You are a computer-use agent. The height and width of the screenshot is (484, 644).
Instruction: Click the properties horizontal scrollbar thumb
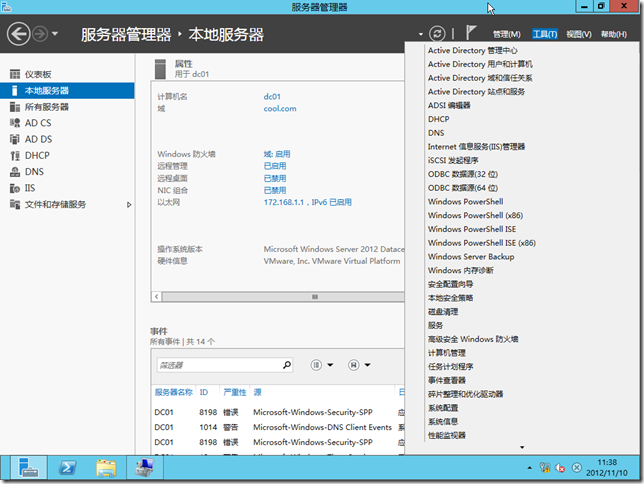point(283,297)
